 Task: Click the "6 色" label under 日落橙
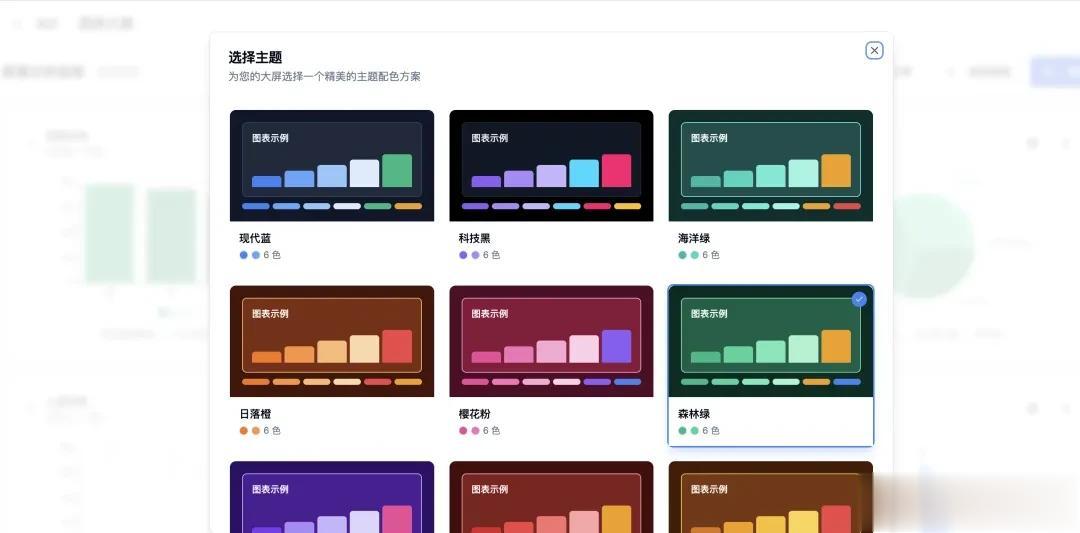click(272, 430)
